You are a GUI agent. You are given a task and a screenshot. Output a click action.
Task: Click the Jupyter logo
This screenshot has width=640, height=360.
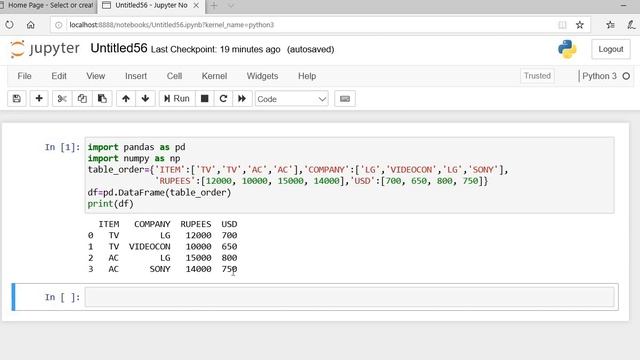[45, 49]
